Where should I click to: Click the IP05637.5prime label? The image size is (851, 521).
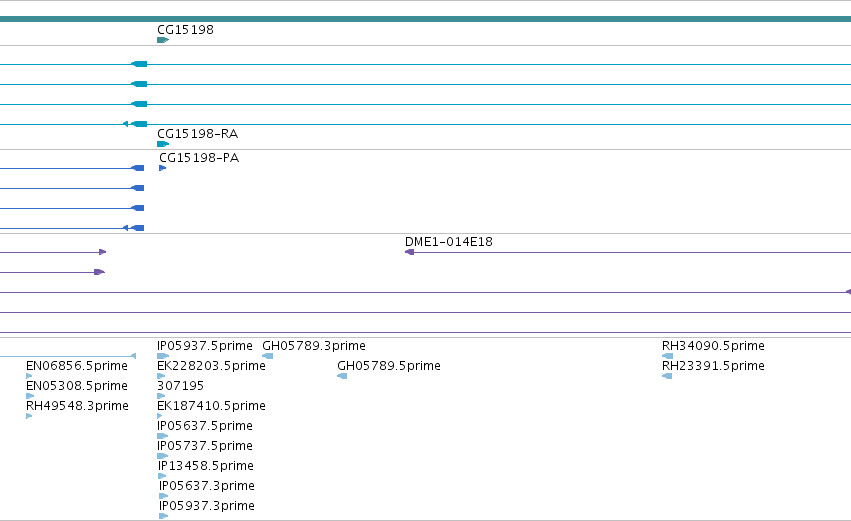[x=205, y=426]
